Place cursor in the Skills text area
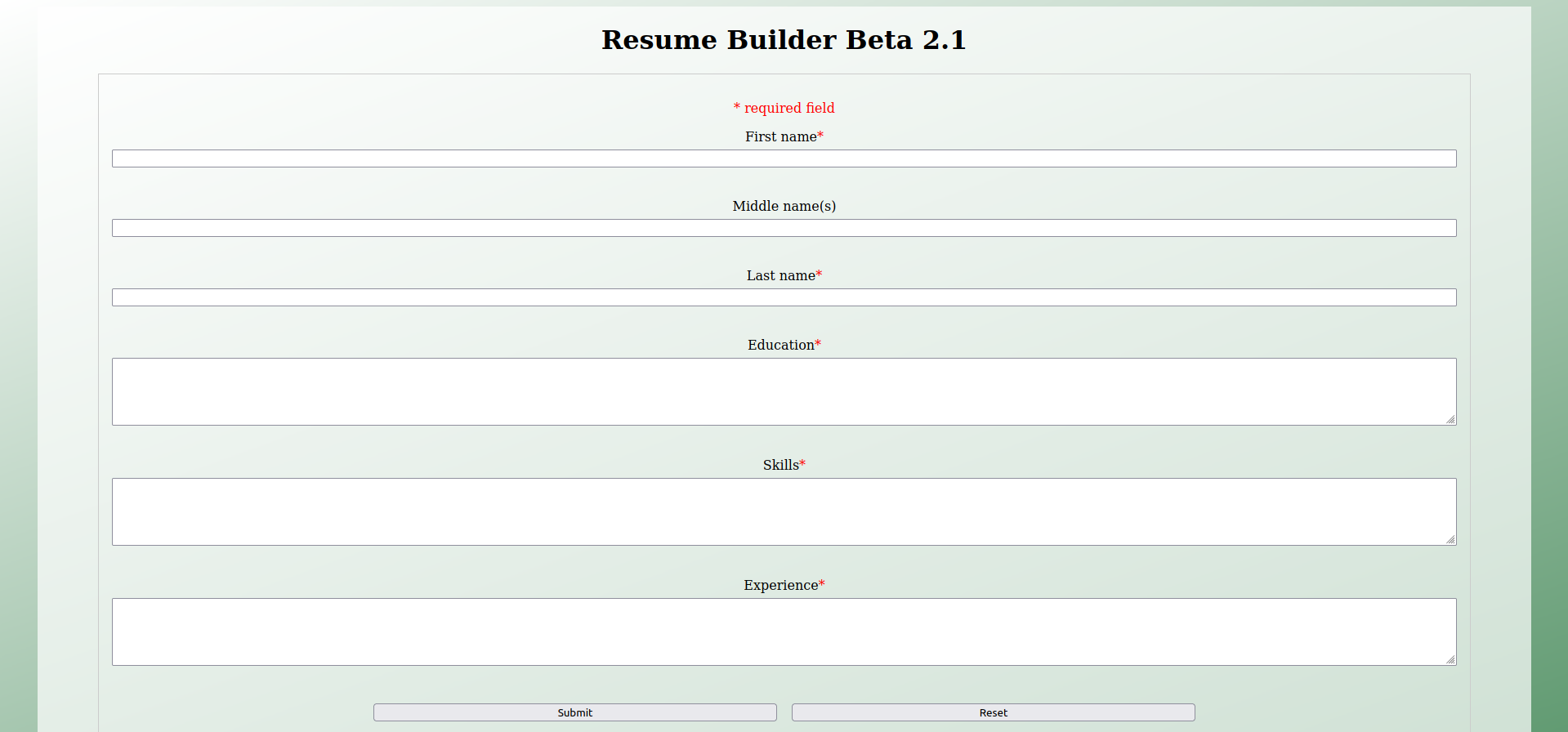 (x=784, y=511)
